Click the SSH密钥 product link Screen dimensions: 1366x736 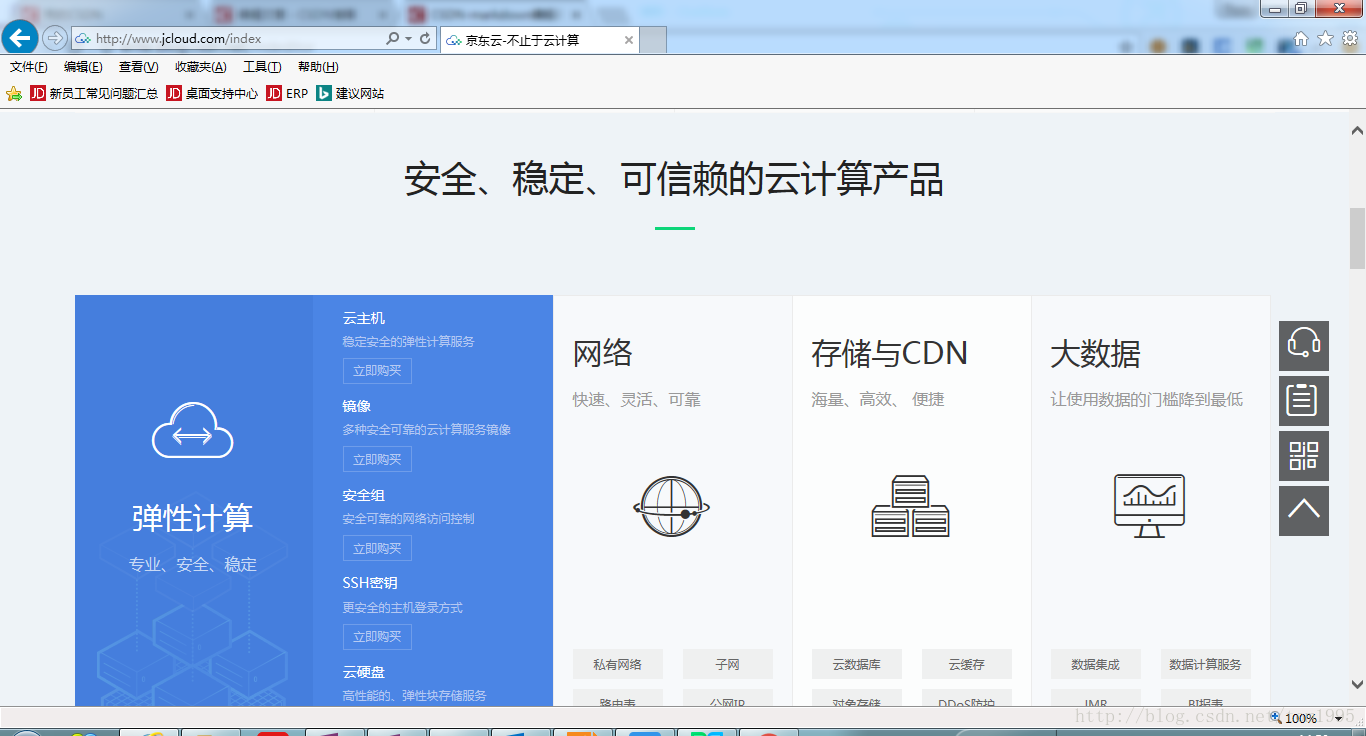click(x=370, y=583)
